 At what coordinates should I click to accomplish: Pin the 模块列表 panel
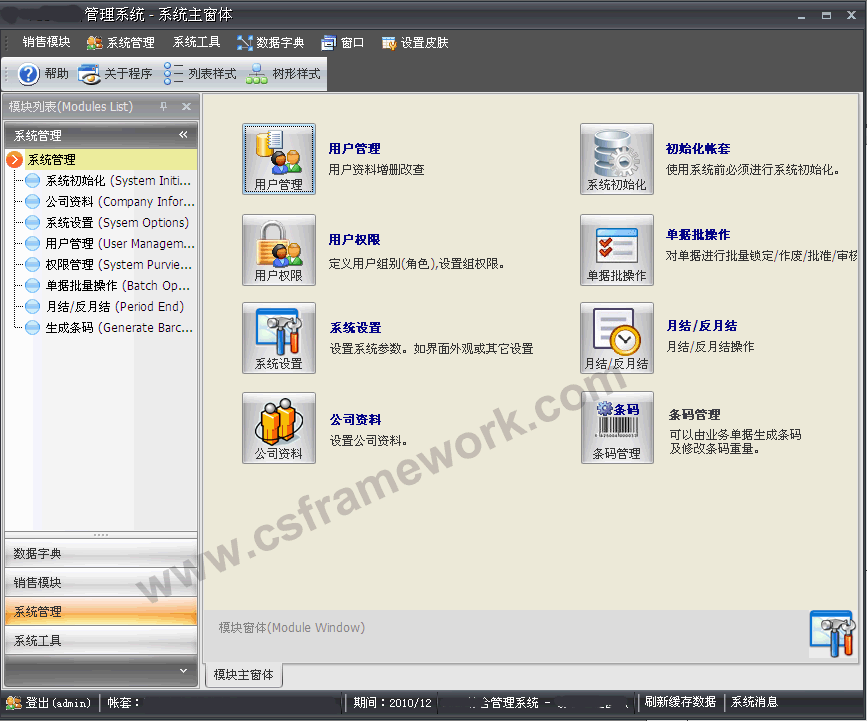(x=164, y=107)
